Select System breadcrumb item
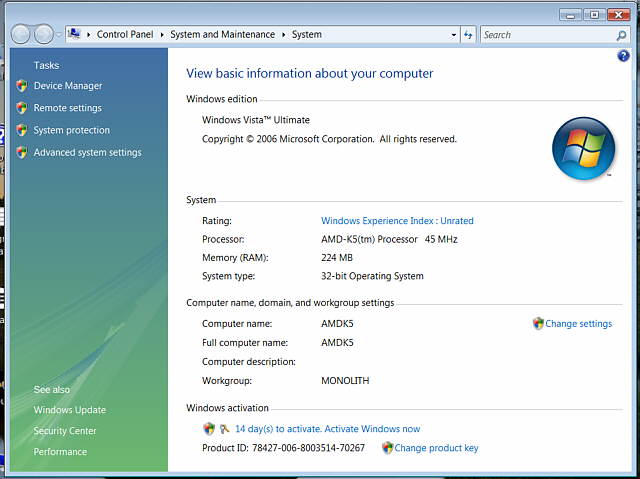 pos(307,35)
